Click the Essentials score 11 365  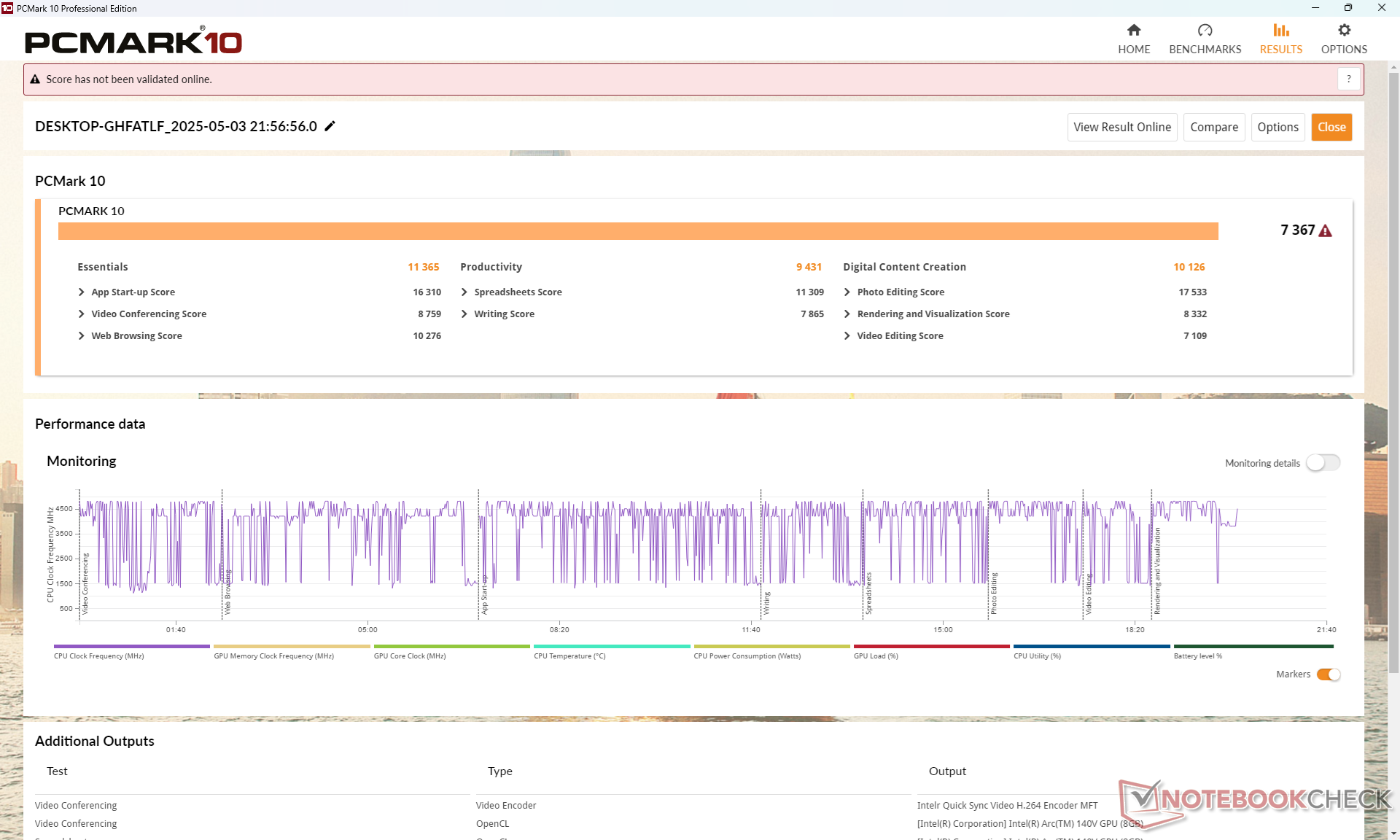click(424, 267)
